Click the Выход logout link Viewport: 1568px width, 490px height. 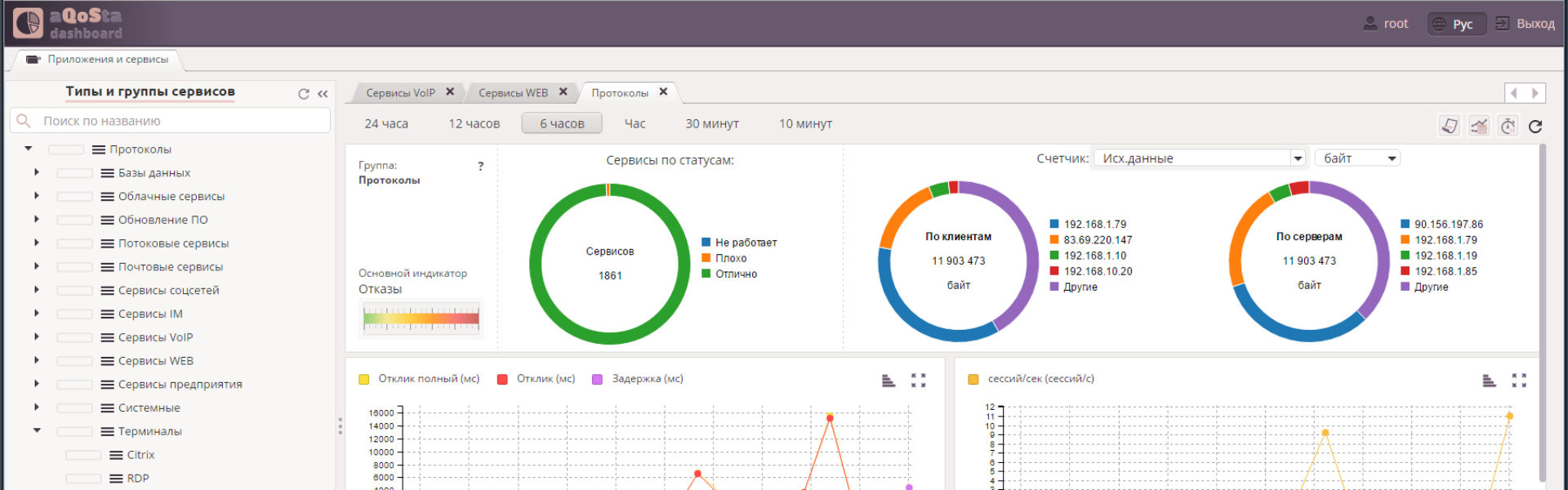(x=1525, y=24)
